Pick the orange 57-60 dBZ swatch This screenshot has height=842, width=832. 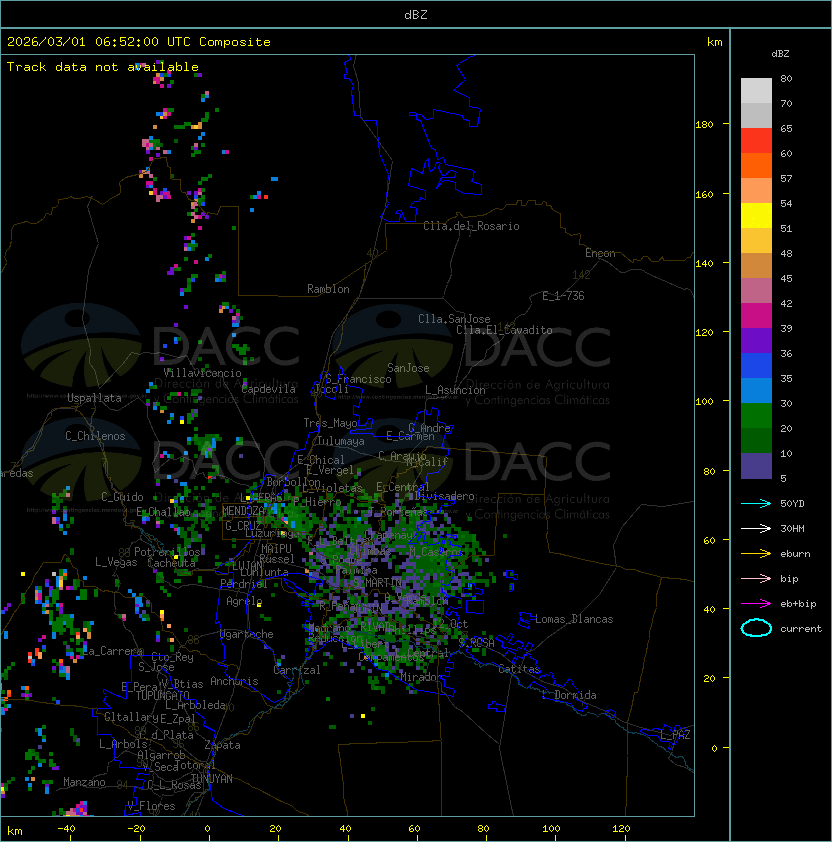pos(756,165)
